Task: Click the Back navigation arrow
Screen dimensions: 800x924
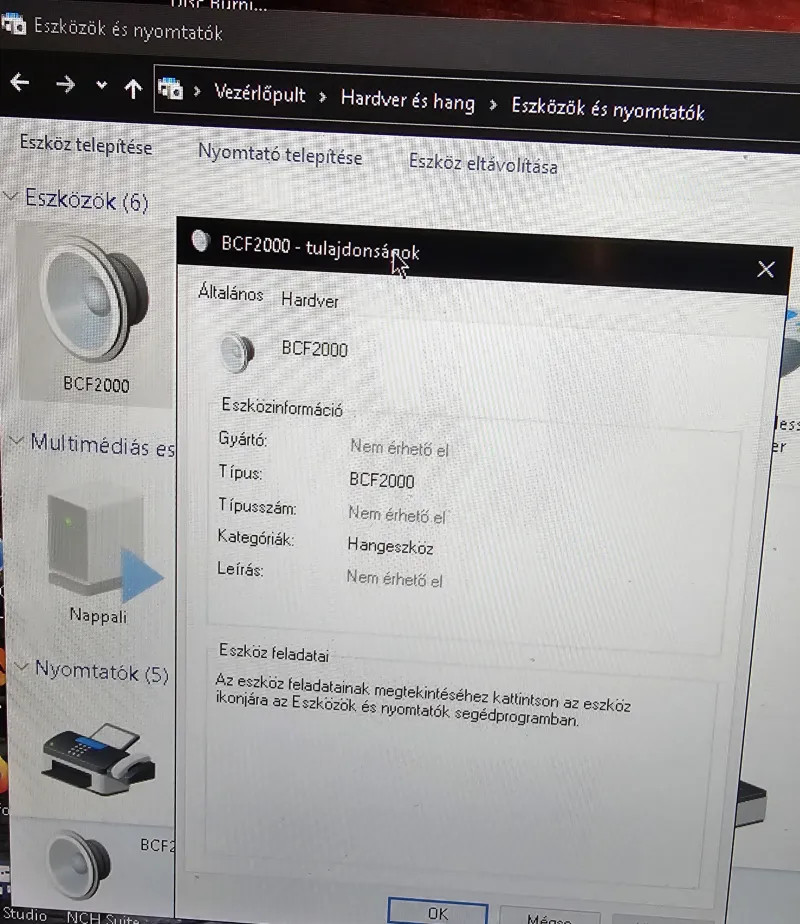Action: [x=19, y=84]
